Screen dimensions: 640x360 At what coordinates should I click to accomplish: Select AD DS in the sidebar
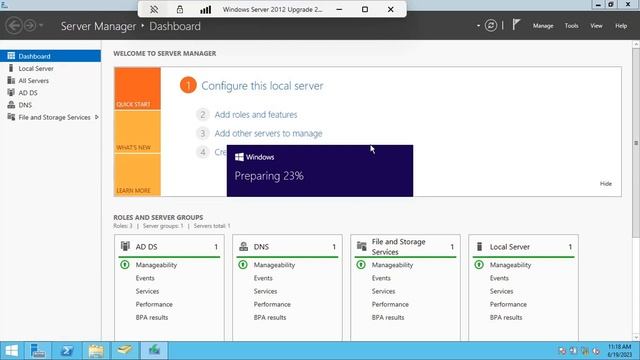tap(51, 93)
